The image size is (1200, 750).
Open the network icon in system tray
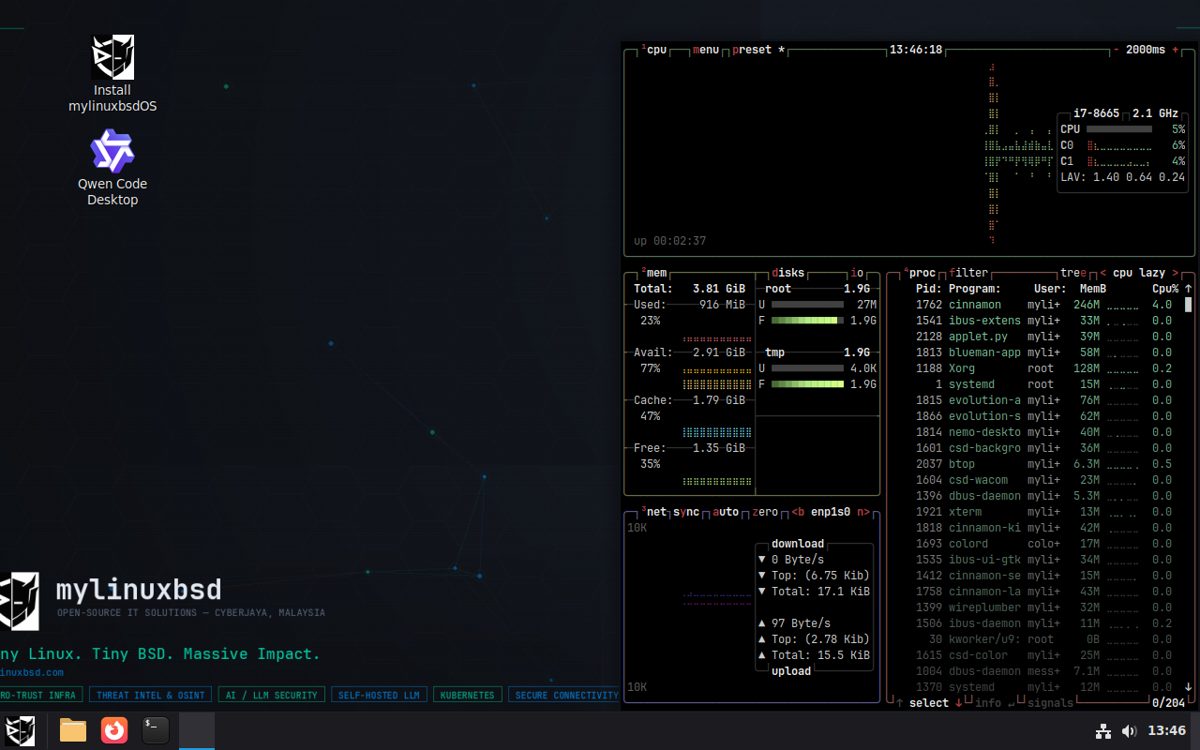pyautogui.click(x=1103, y=731)
